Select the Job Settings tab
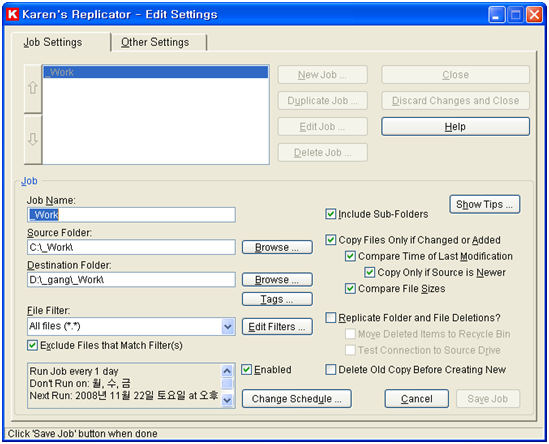Image resolution: width=549 pixels, height=444 pixels. (53, 42)
